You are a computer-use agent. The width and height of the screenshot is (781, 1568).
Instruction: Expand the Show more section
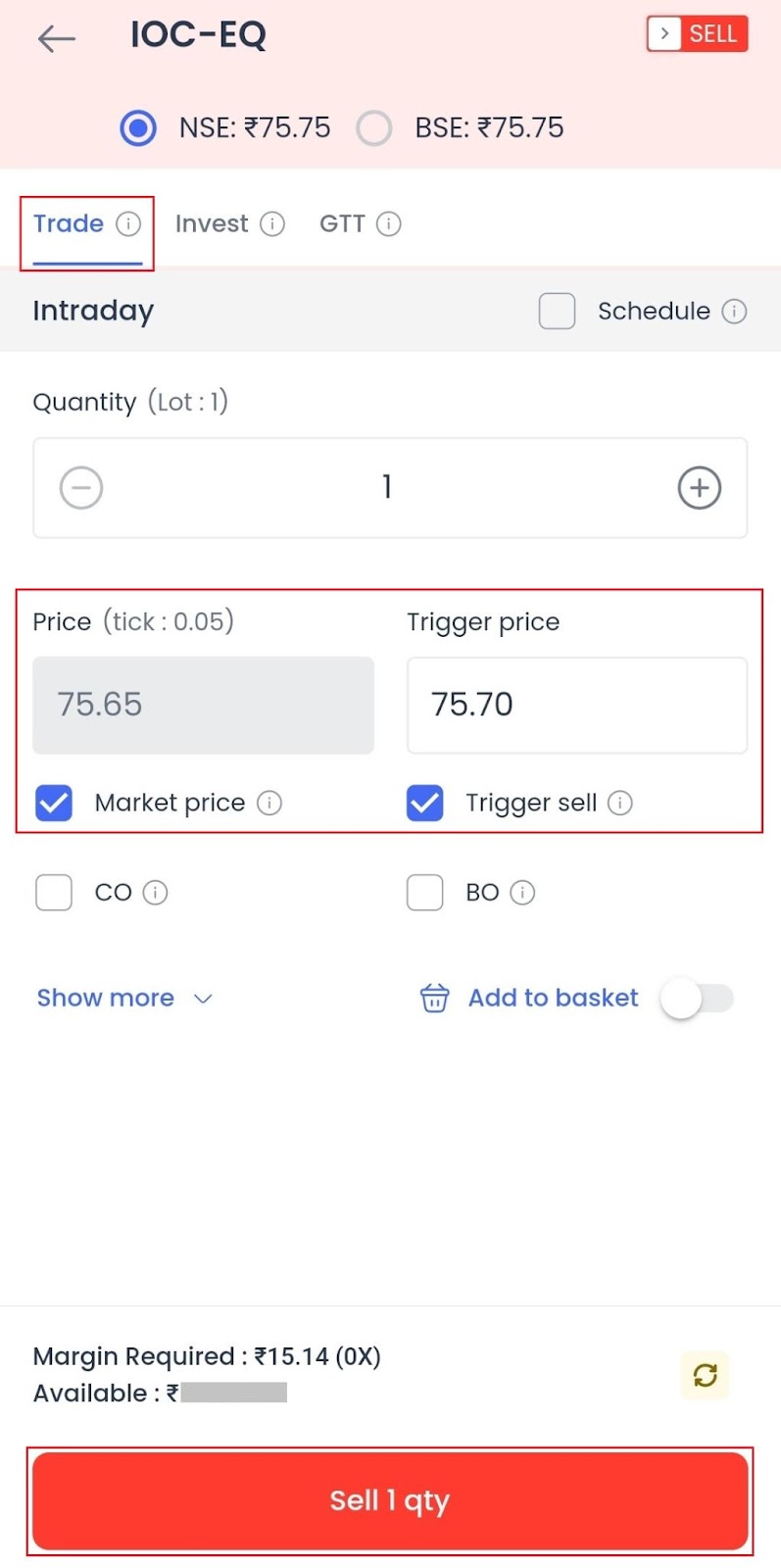[x=106, y=998]
